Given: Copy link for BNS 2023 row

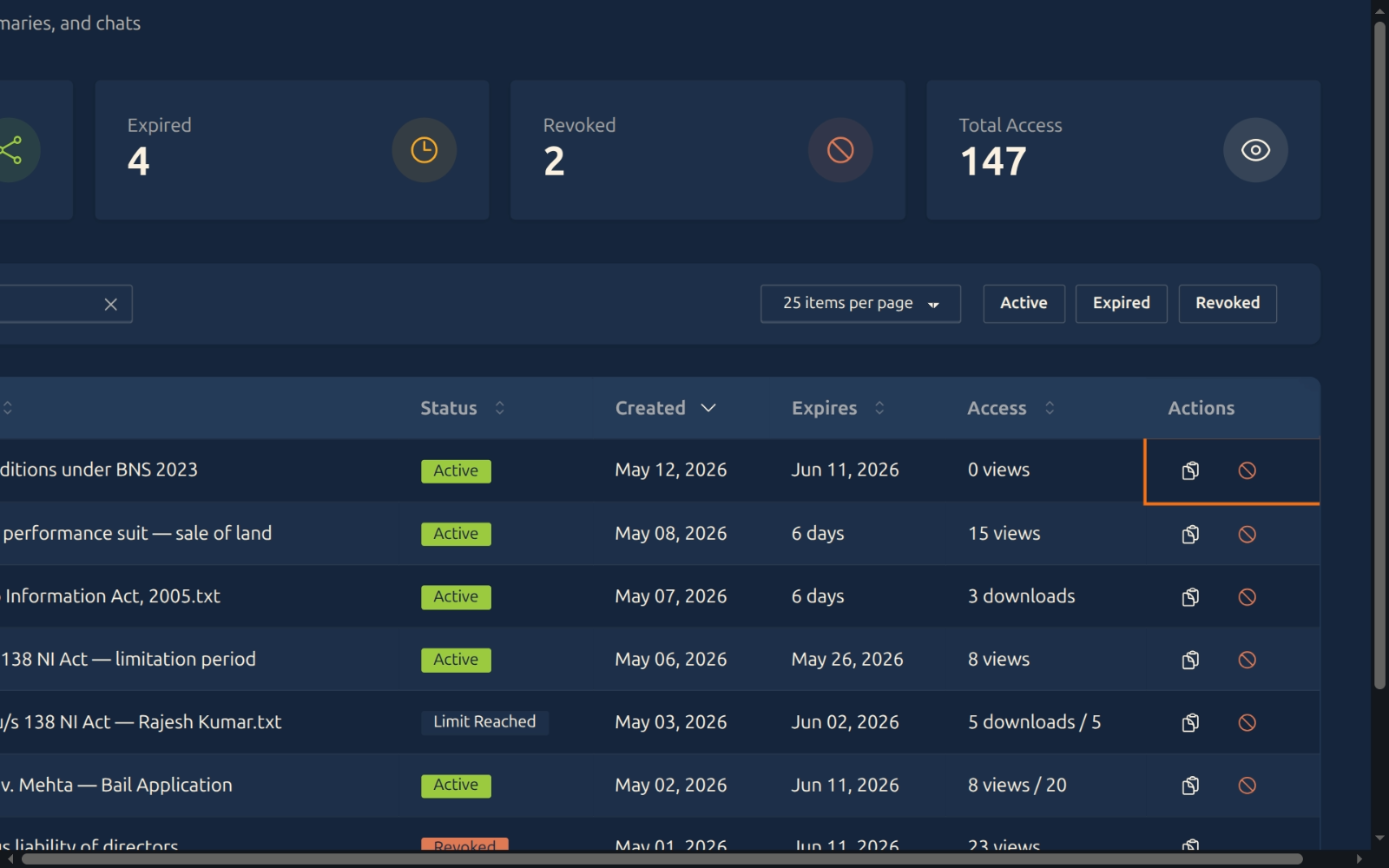Looking at the screenshot, I should (x=1190, y=470).
